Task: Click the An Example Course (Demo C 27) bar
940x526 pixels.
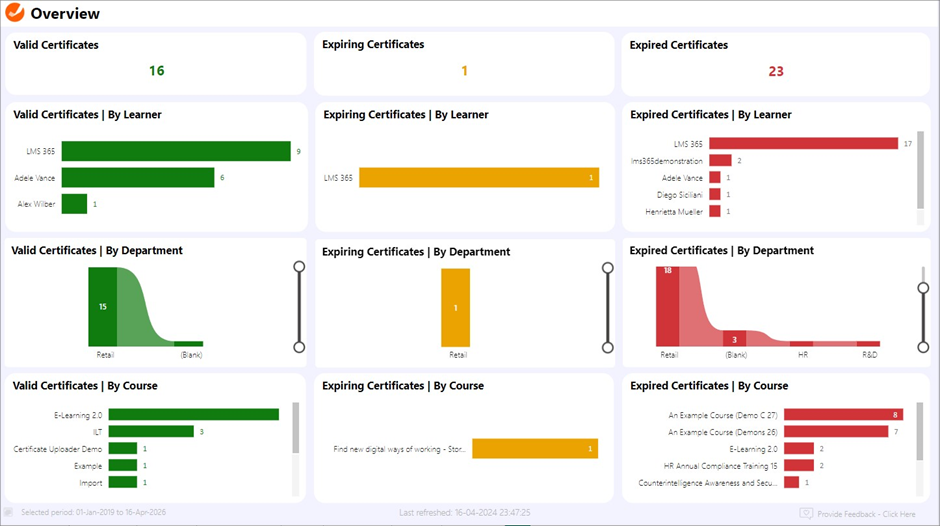Action: (x=843, y=414)
